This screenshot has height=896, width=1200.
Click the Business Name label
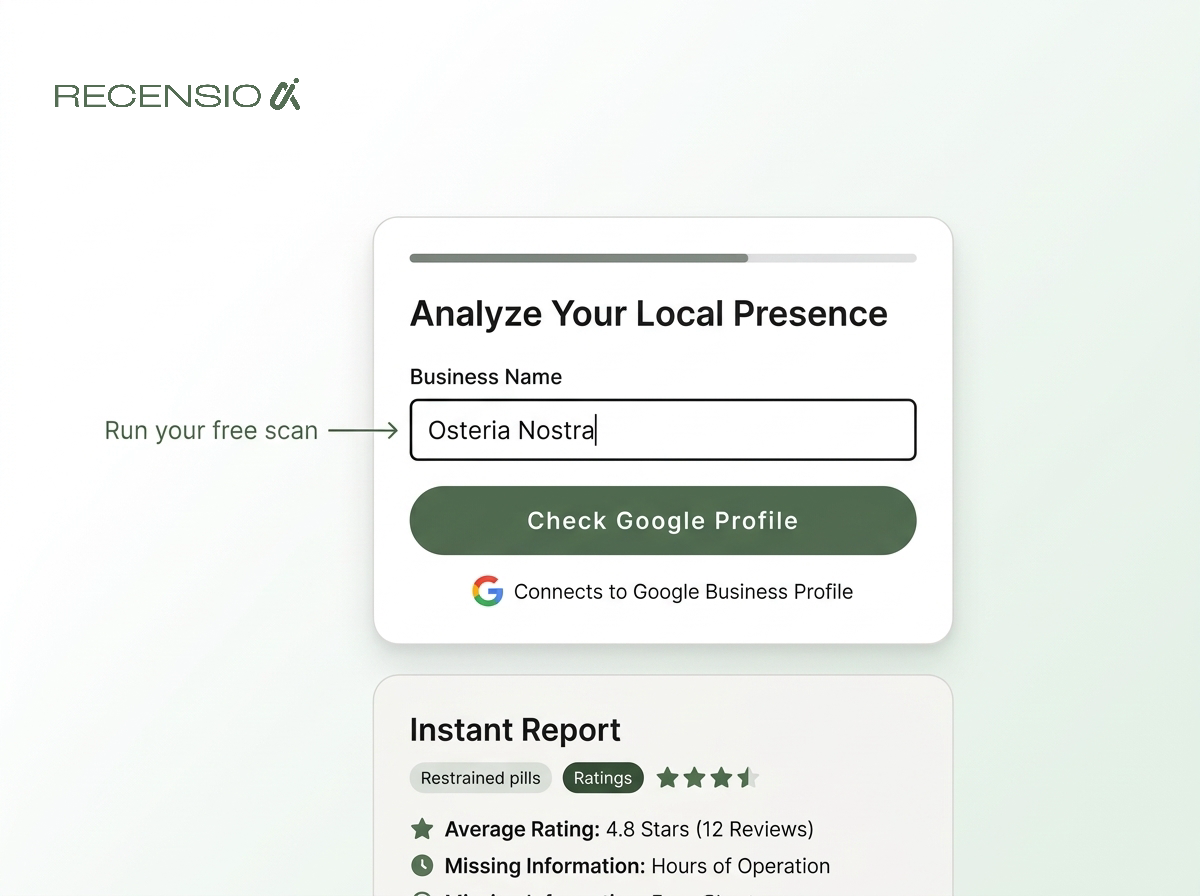pyautogui.click(x=486, y=377)
